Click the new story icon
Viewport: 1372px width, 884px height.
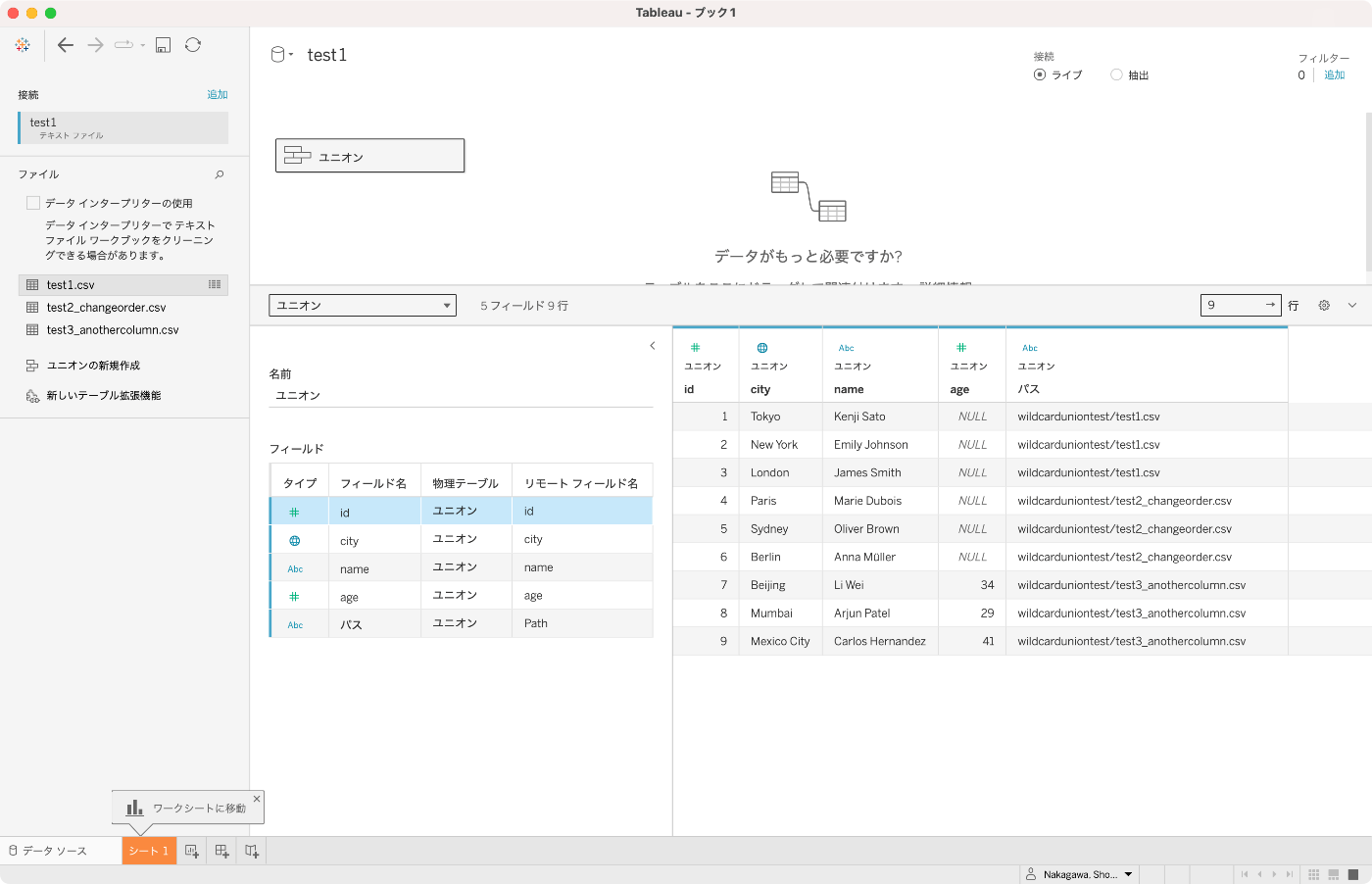[252, 851]
